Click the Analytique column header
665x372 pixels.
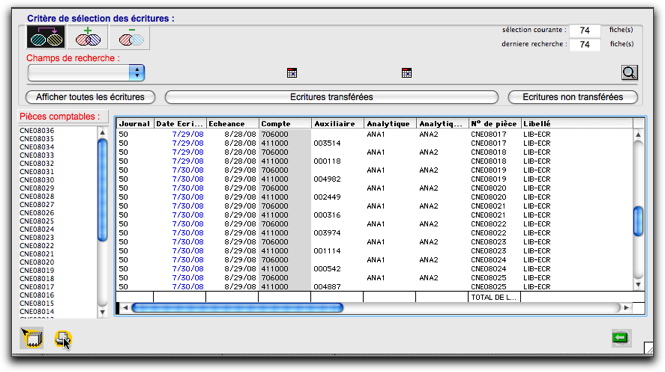[x=390, y=123]
